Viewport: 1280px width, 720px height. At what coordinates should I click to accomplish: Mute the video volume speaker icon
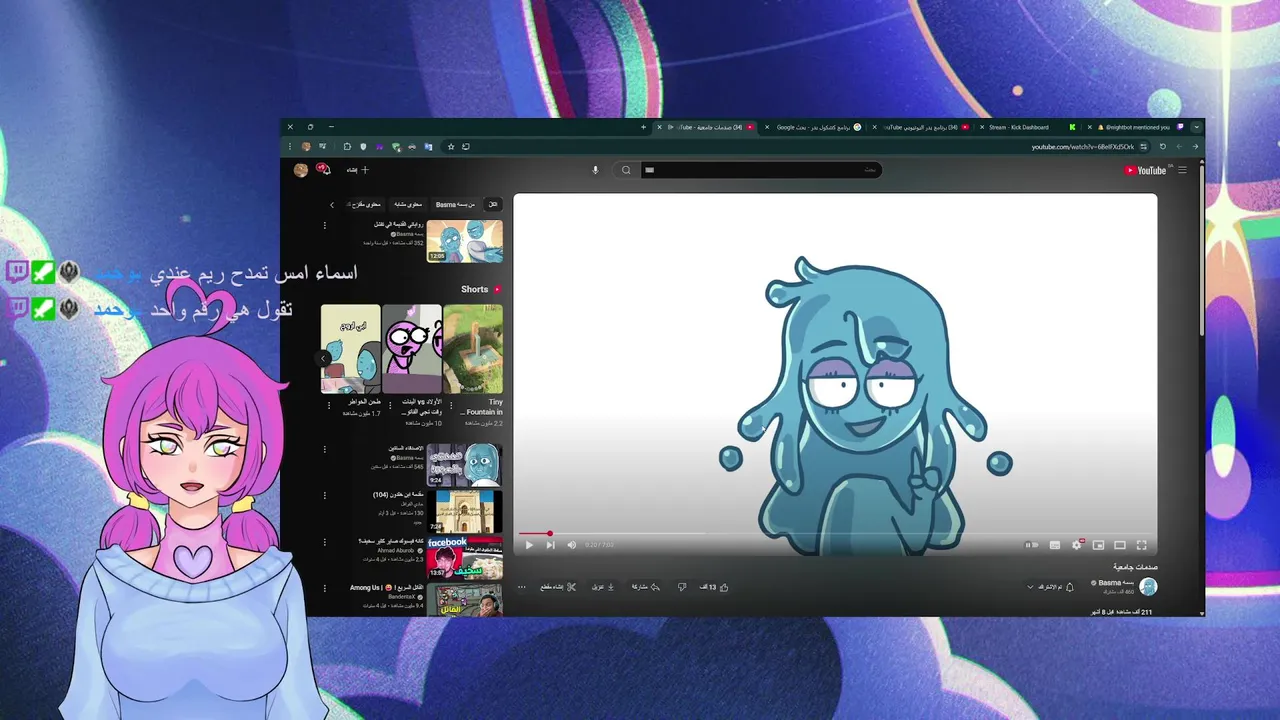[x=572, y=545]
